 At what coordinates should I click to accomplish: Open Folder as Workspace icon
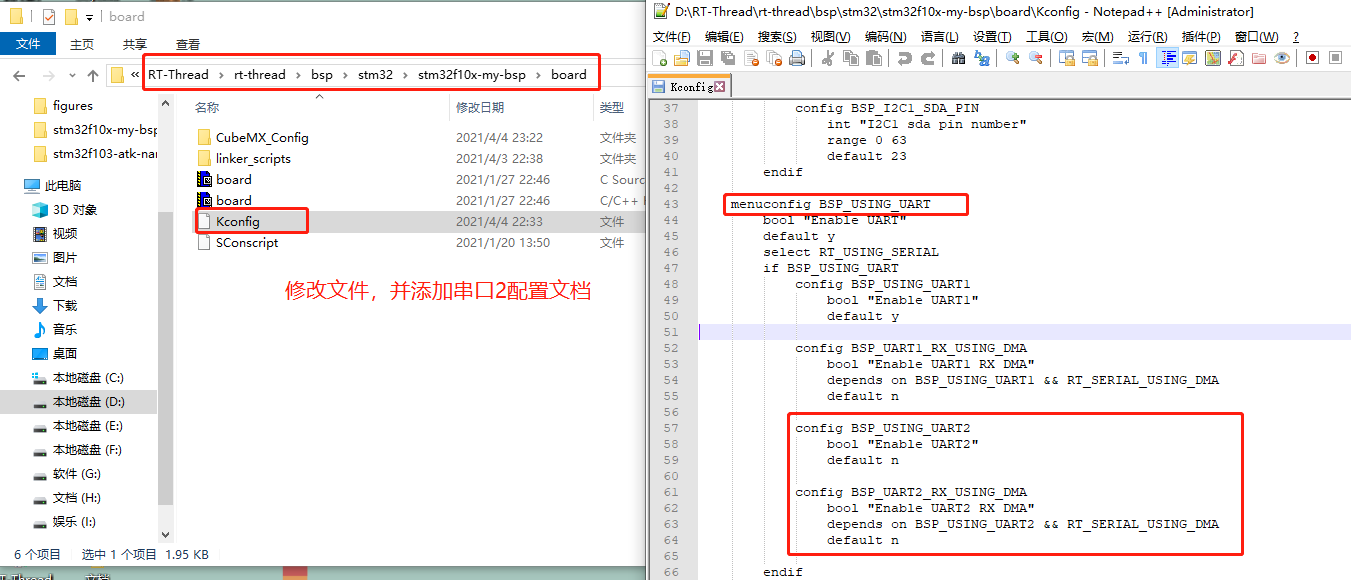(x=1259, y=59)
